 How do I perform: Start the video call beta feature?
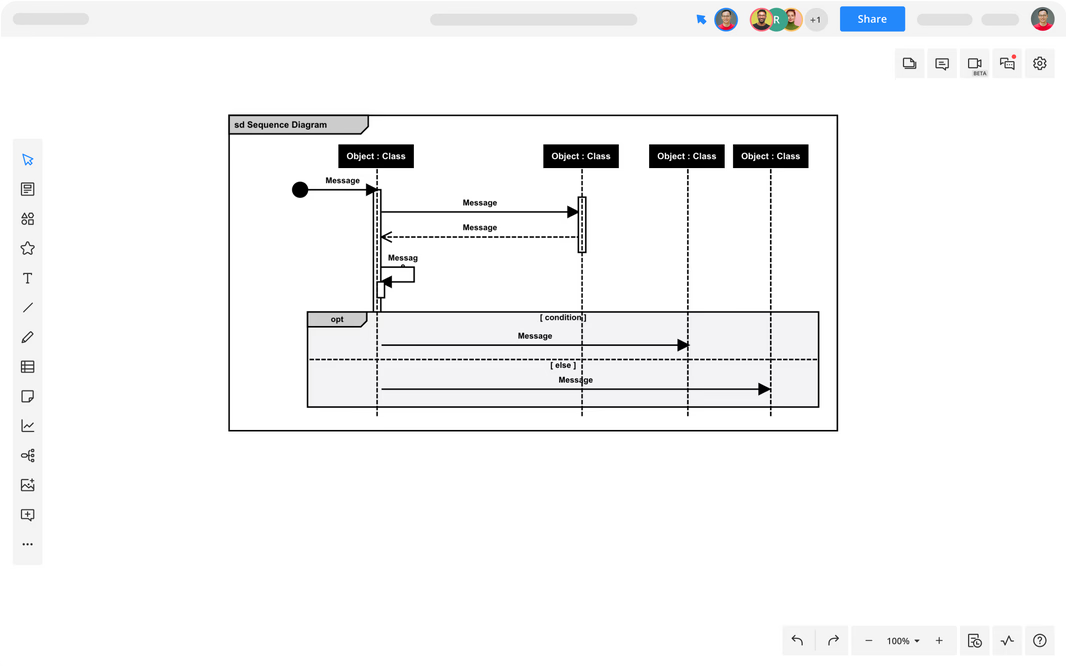975,64
